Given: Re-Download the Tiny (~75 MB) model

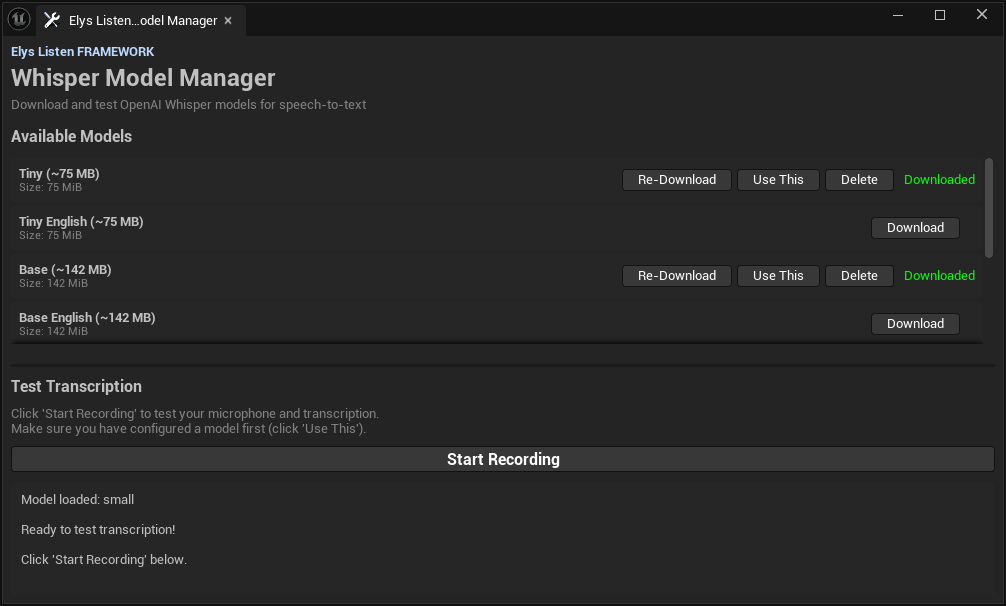Looking at the screenshot, I should coord(677,180).
